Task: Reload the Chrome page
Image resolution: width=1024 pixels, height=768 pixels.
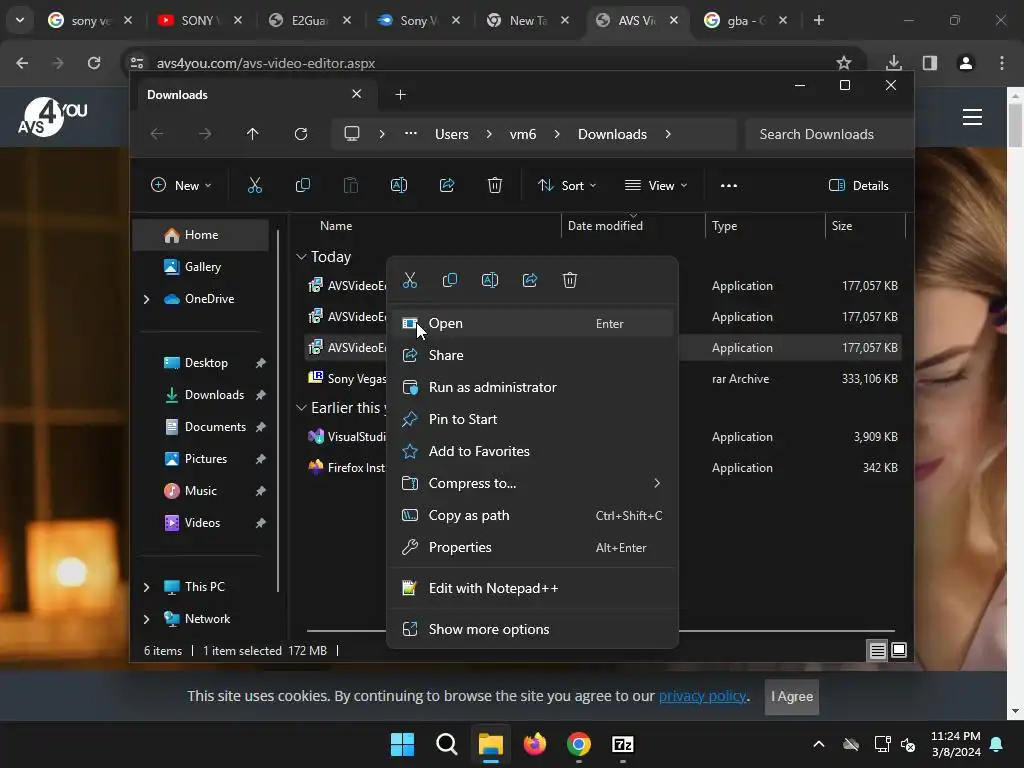Action: point(94,63)
